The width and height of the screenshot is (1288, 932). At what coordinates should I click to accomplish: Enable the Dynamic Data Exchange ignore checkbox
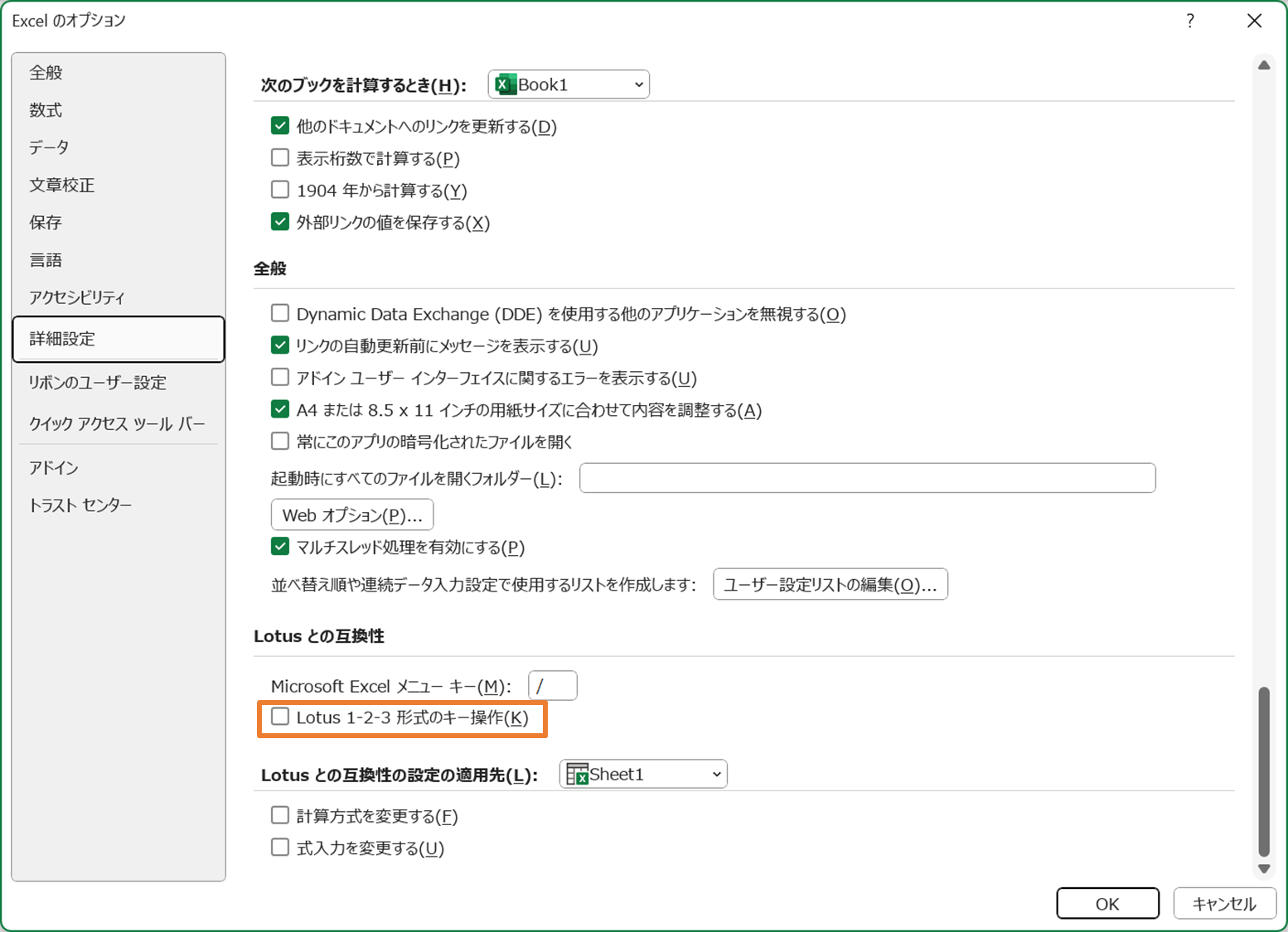pyautogui.click(x=280, y=313)
